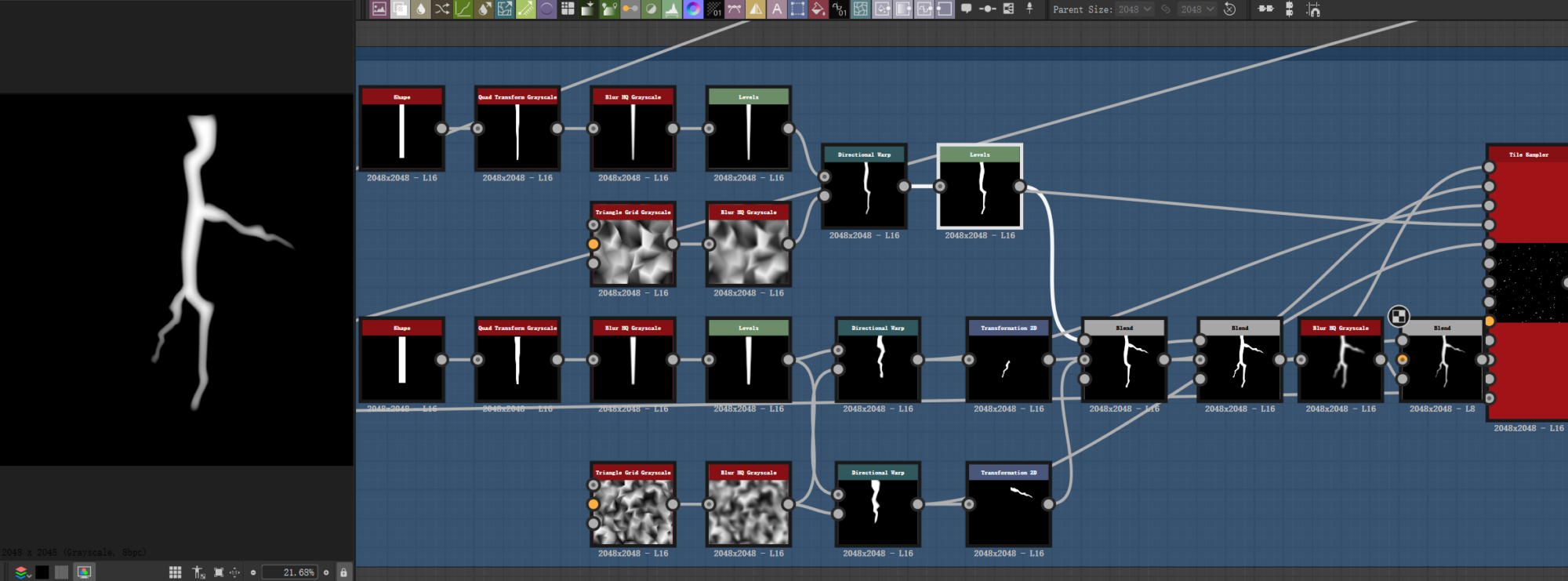
Task: Add a Distance node (ruler arrow icon)
Action: point(526,9)
